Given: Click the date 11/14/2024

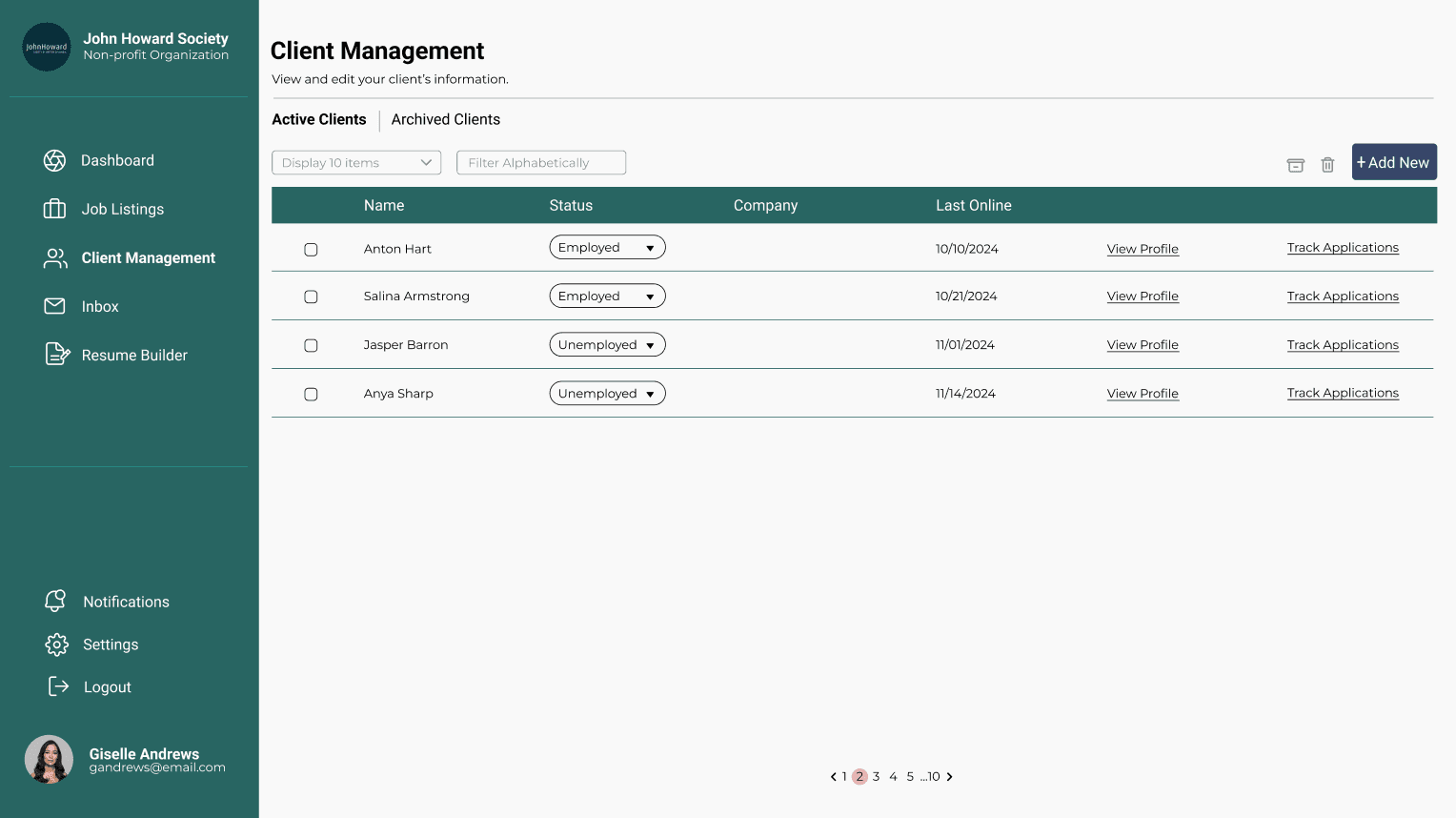Looking at the screenshot, I should (x=965, y=394).
